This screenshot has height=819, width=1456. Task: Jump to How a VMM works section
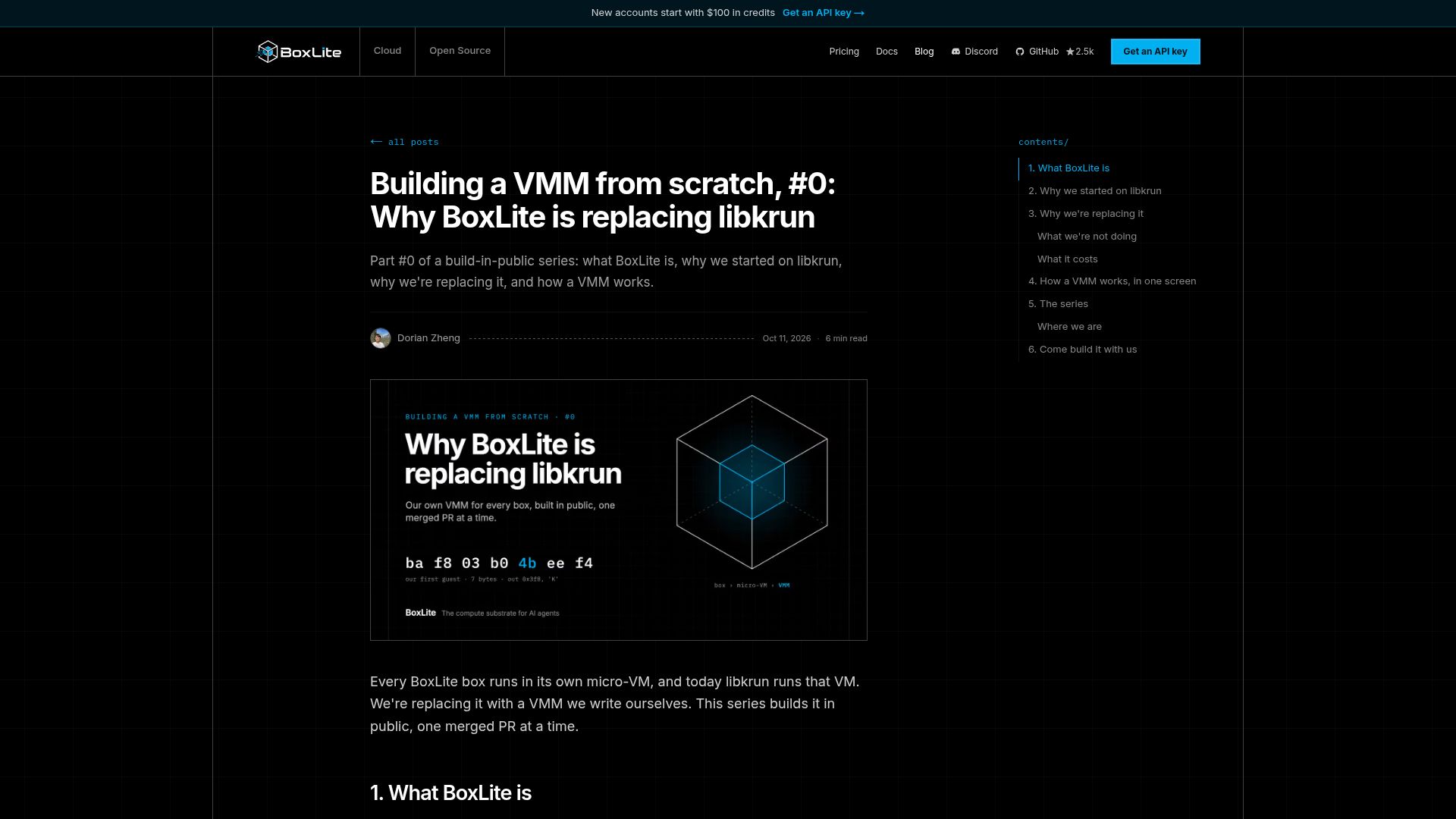point(1112,281)
